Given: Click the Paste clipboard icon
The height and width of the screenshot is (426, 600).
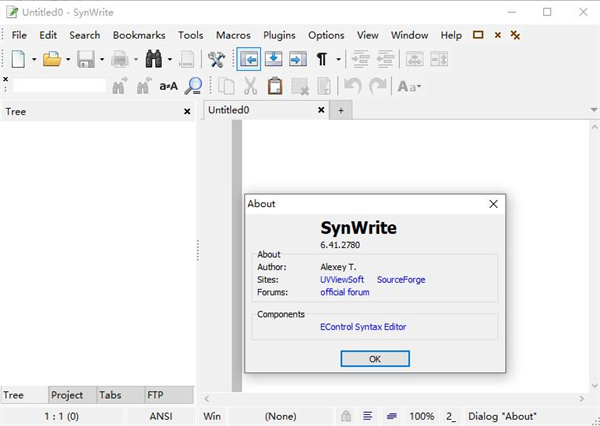Looking at the screenshot, I should 275,86.
